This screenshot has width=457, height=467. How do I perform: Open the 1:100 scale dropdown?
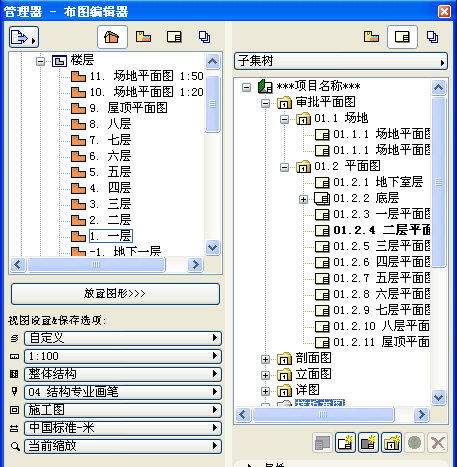point(123,356)
